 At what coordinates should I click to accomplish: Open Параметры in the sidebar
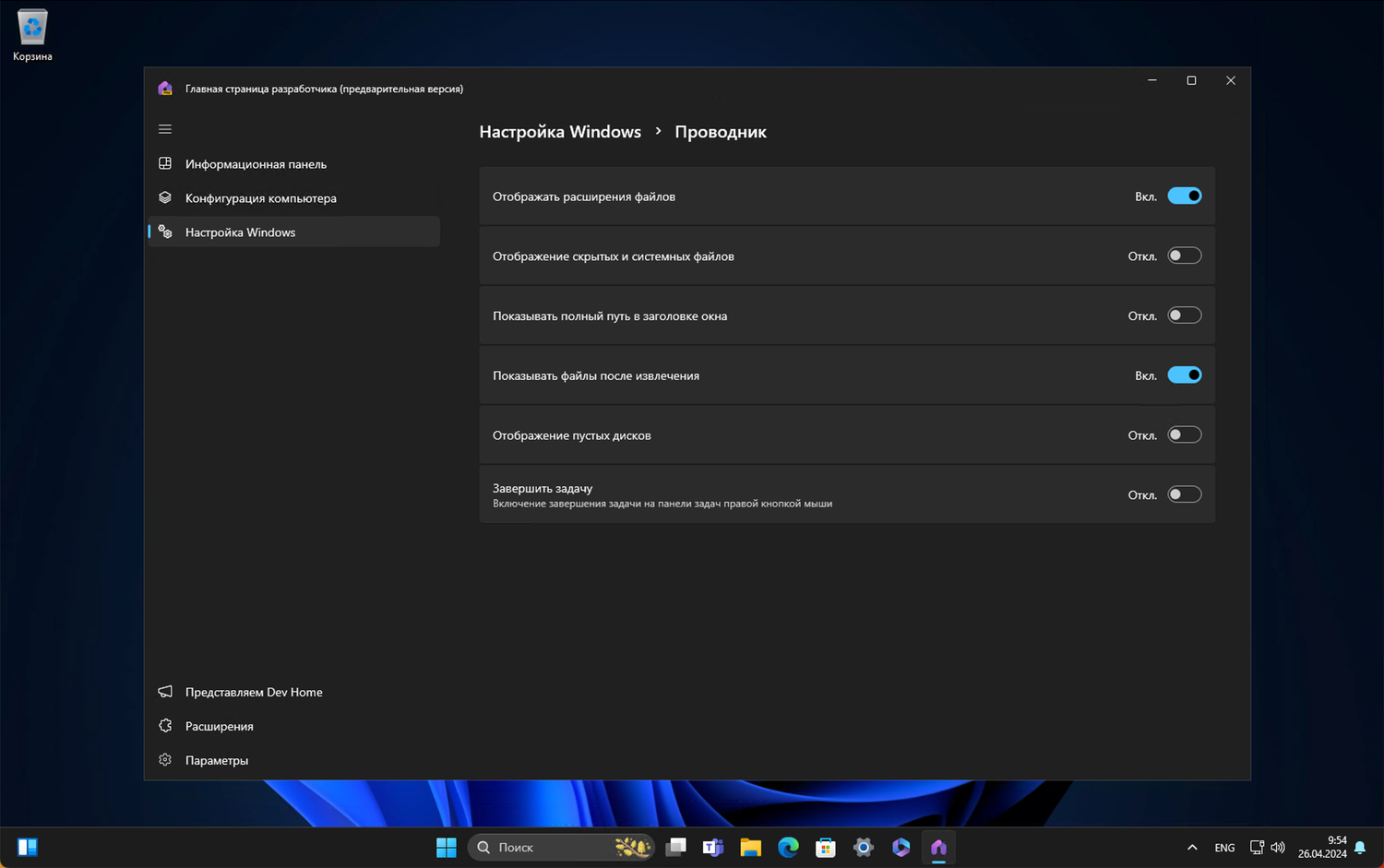coord(293,760)
